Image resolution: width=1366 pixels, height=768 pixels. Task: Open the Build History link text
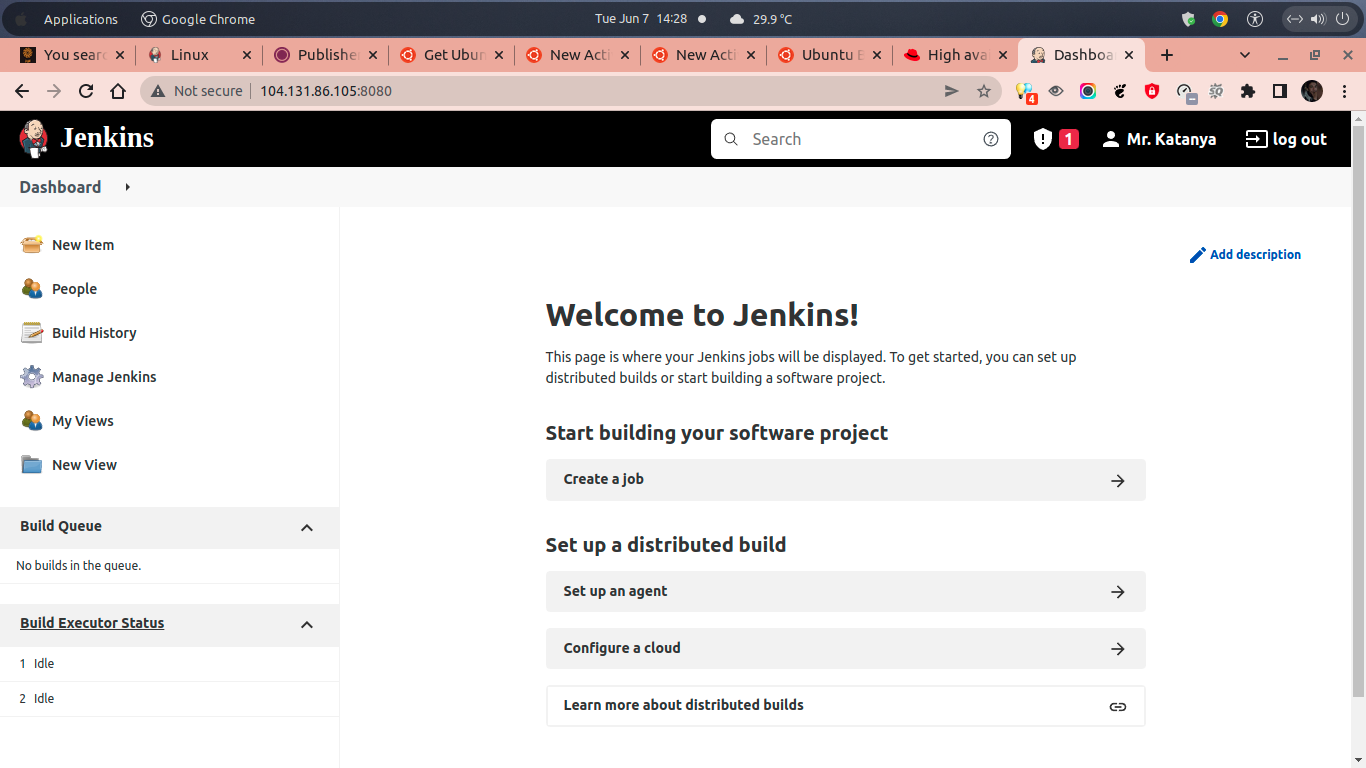[x=94, y=333]
